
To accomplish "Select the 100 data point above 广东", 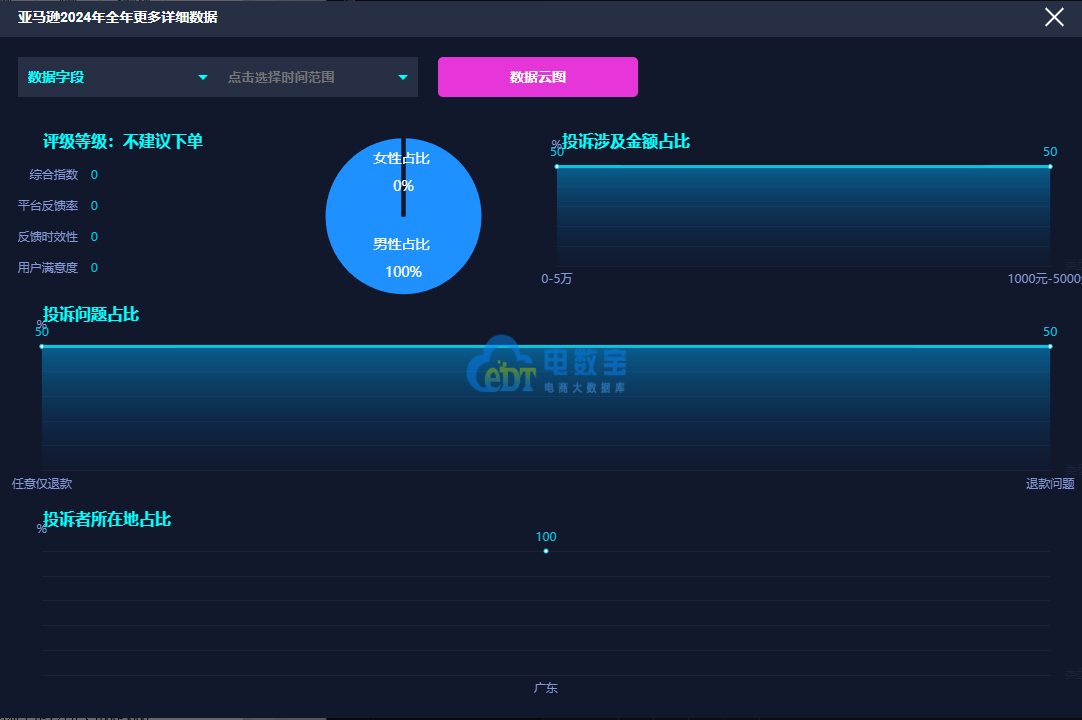I will pyautogui.click(x=546, y=551).
